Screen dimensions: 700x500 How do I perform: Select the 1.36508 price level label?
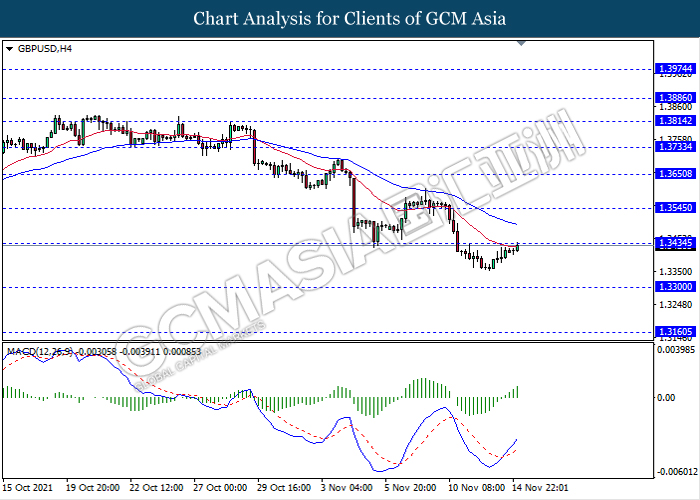pyautogui.click(x=675, y=174)
